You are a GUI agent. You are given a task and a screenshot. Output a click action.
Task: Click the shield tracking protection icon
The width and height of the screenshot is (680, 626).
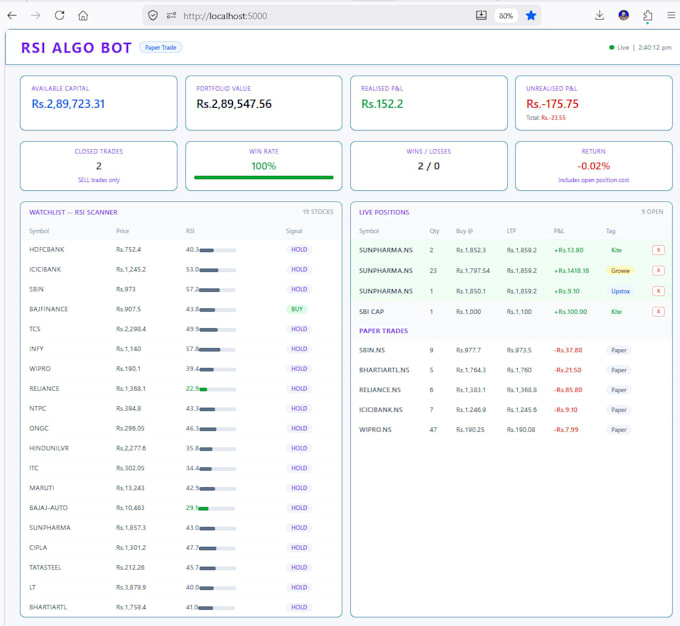click(x=153, y=16)
